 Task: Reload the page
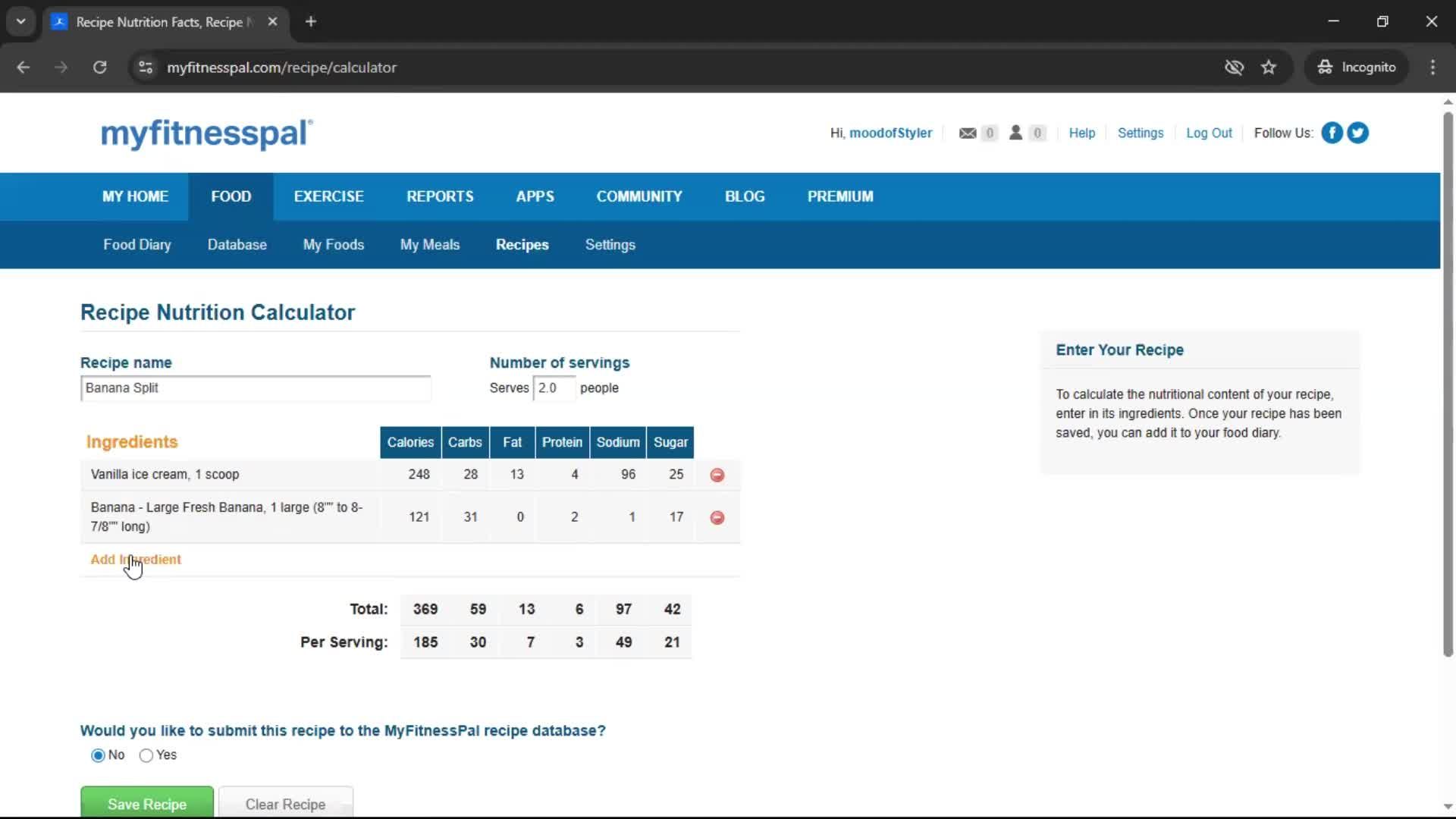(x=99, y=67)
